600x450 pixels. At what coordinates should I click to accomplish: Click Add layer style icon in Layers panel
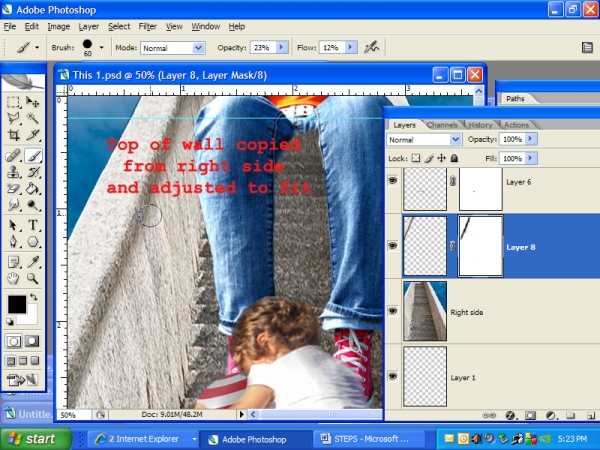(510, 416)
